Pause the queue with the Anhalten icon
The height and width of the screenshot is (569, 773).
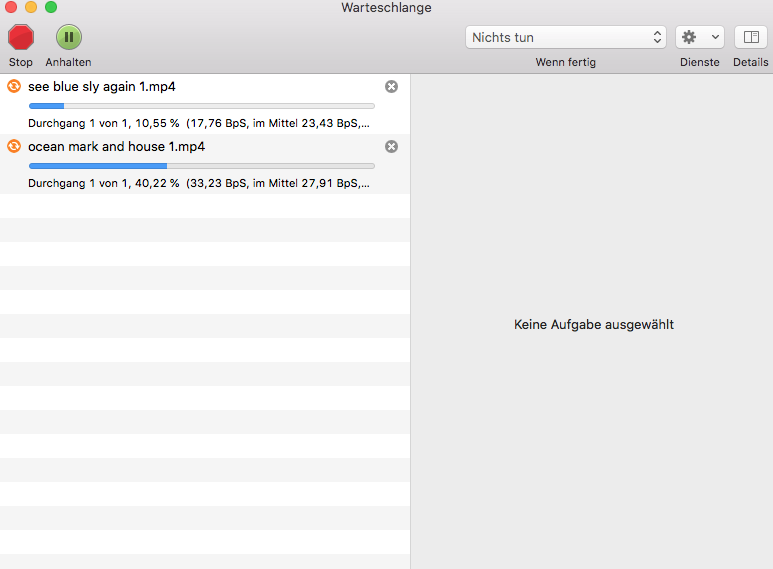pos(68,37)
